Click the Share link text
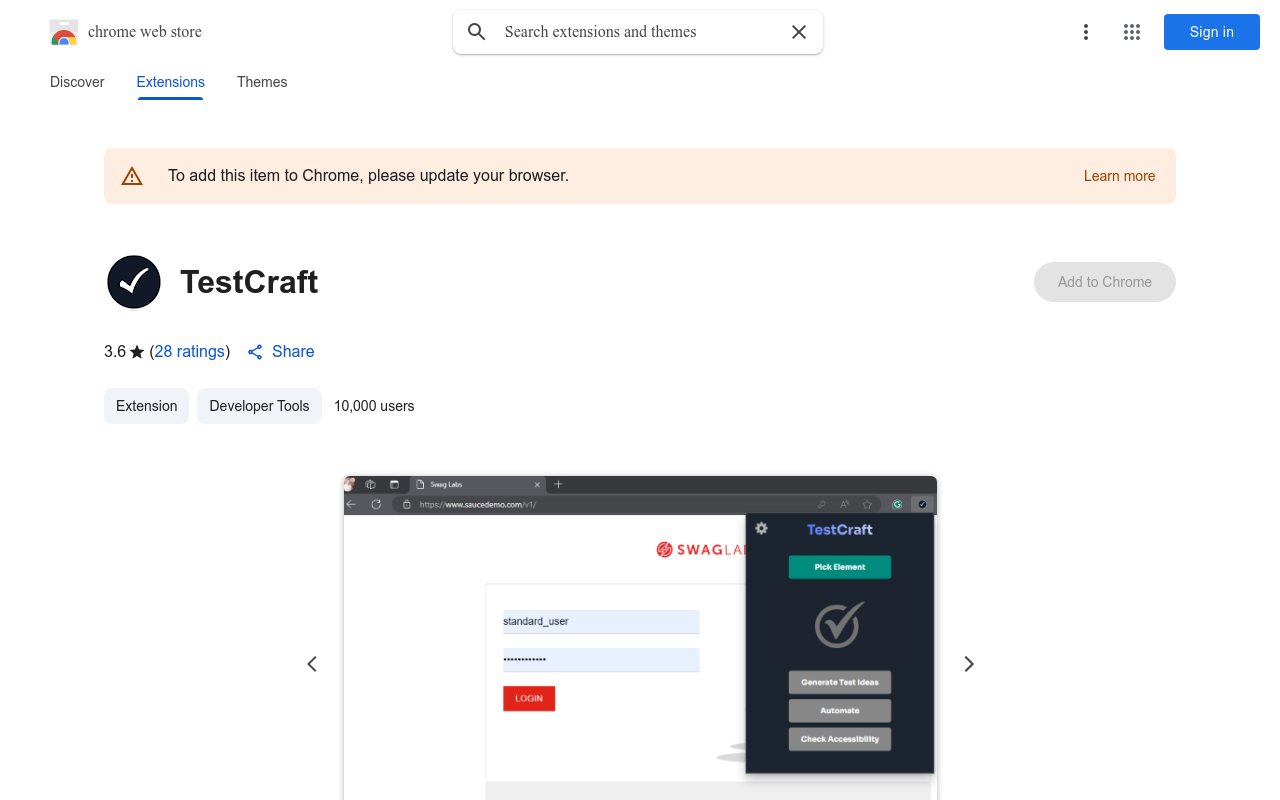The image size is (1280, 800). pyautogui.click(x=293, y=352)
